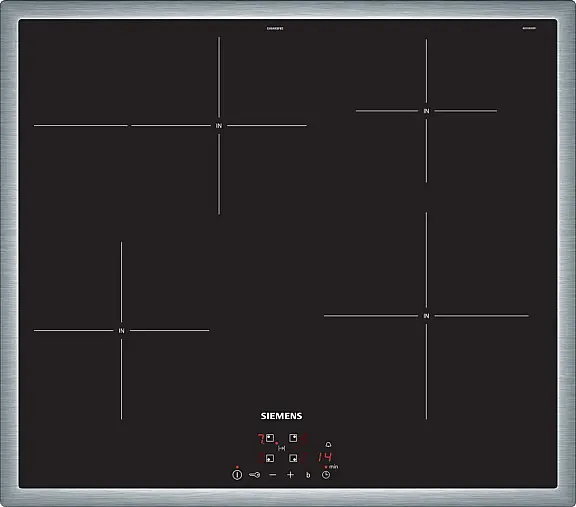This screenshot has width=576, height=507.
Task: Tap the bell kitchen-timer indicator
Action: coord(328,445)
